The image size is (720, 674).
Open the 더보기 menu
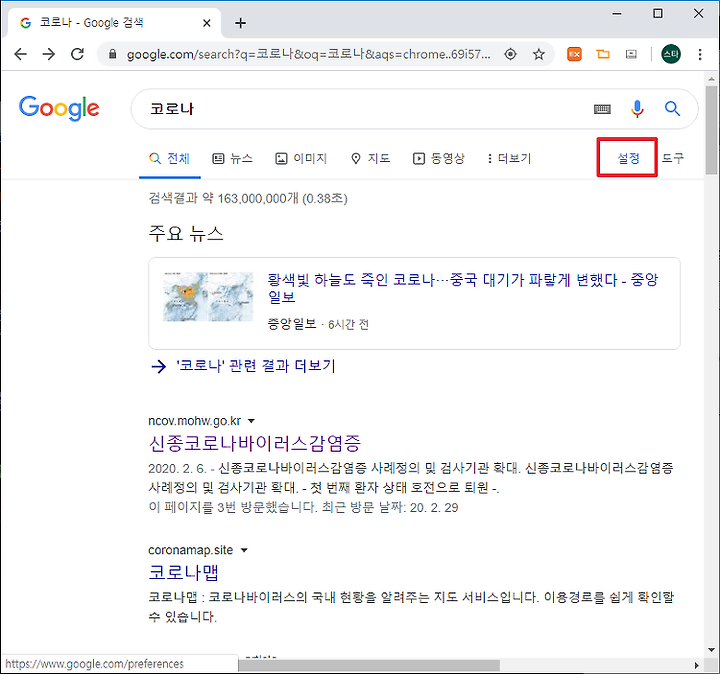509,158
